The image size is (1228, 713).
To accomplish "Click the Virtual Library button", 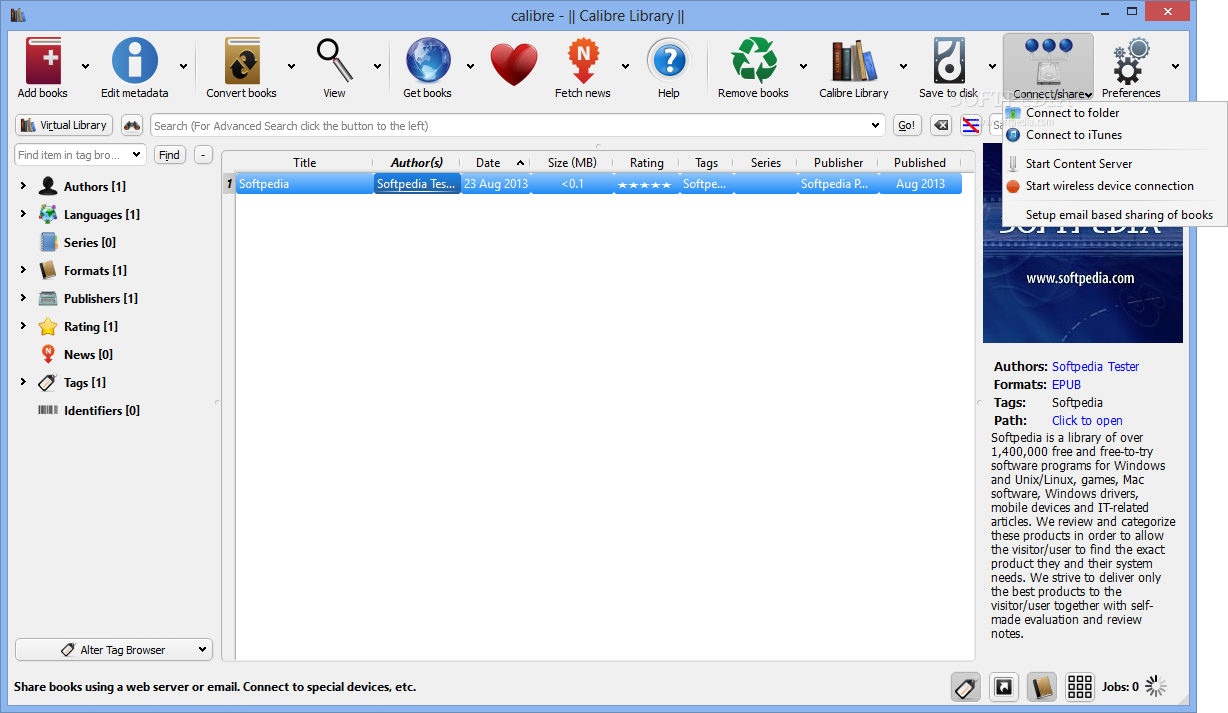I will coord(64,125).
